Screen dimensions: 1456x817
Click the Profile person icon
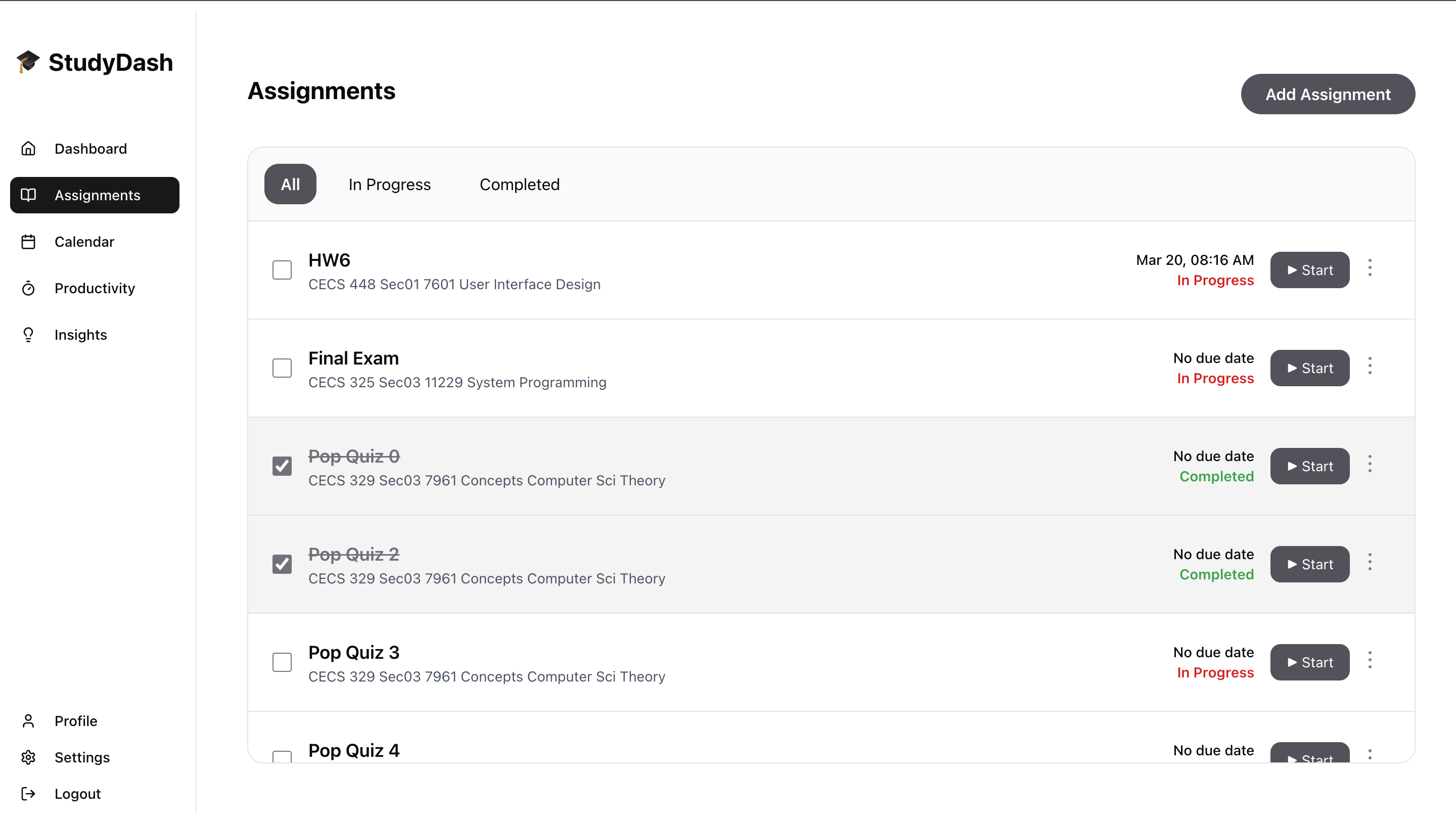coord(28,721)
